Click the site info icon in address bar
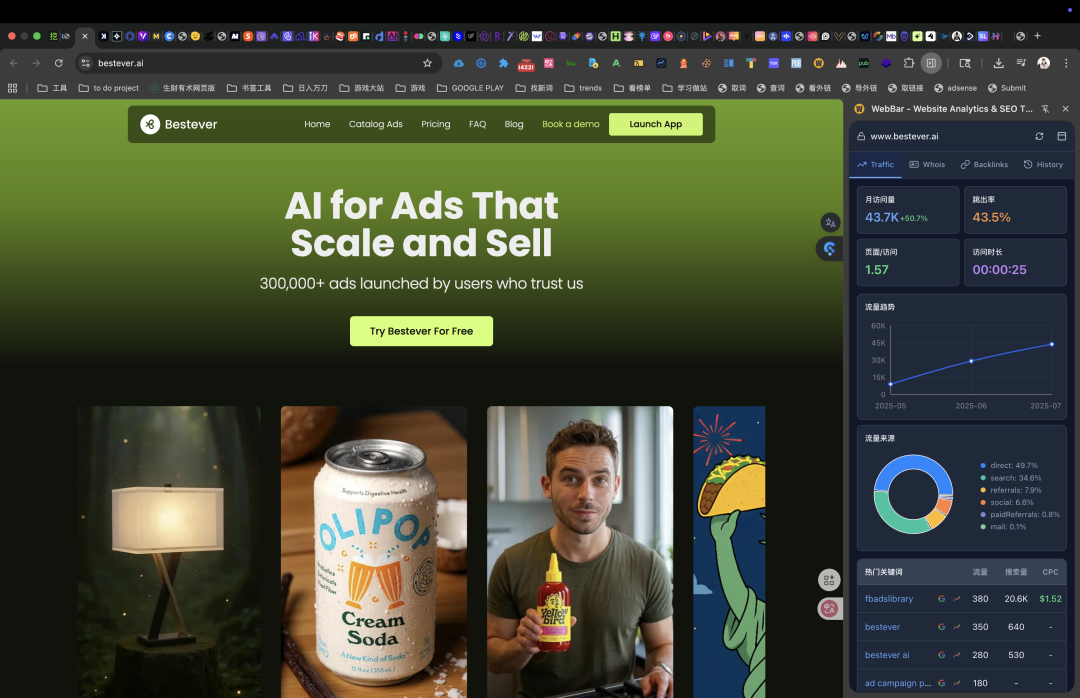Image resolution: width=1080 pixels, height=698 pixels. pos(85,63)
